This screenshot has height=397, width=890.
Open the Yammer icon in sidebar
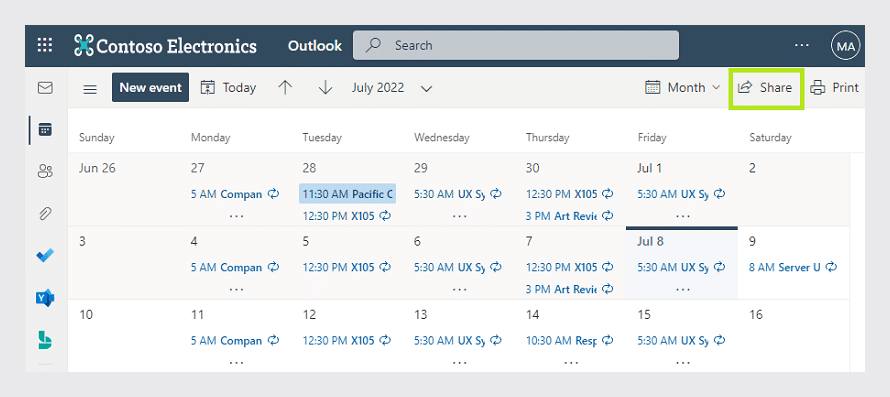coord(45,298)
